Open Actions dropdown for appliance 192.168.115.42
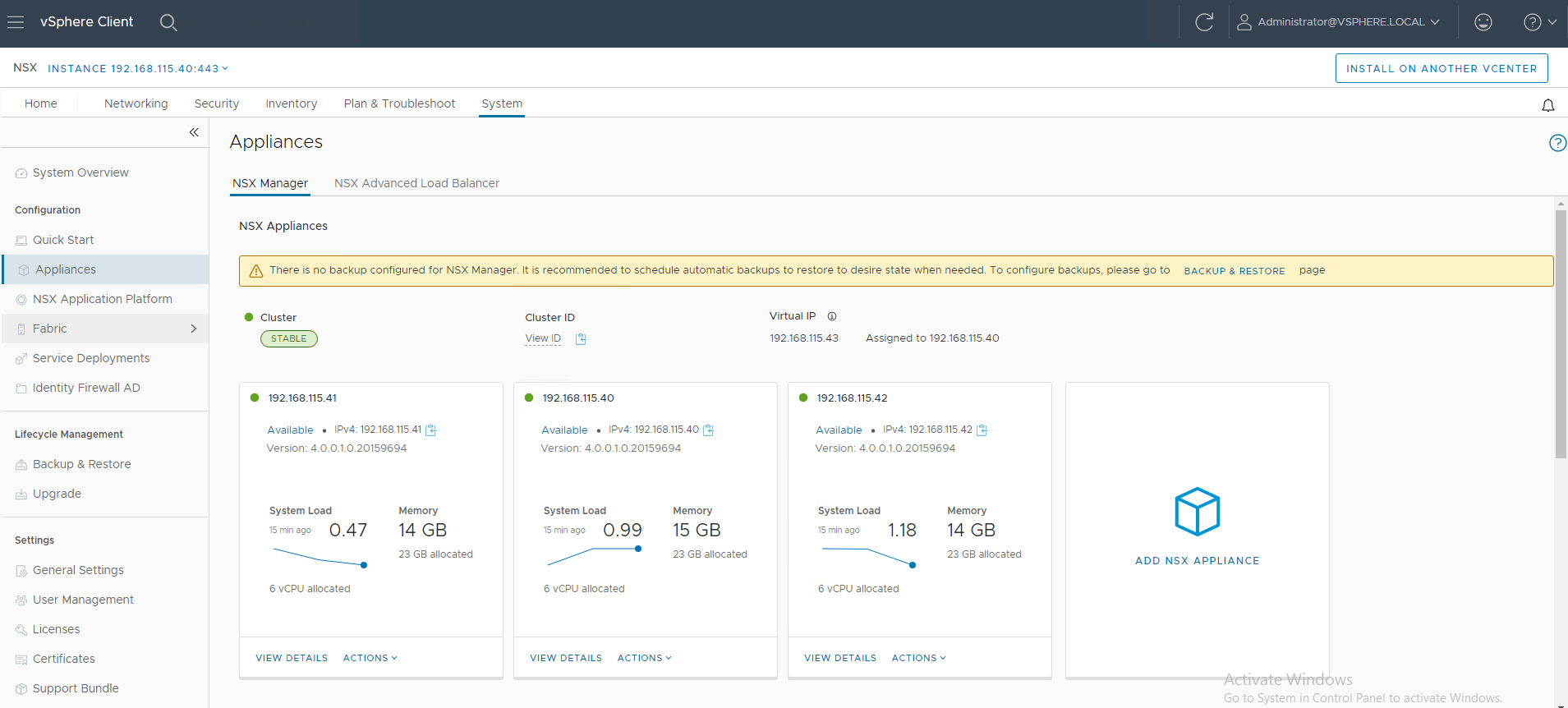 pos(918,658)
